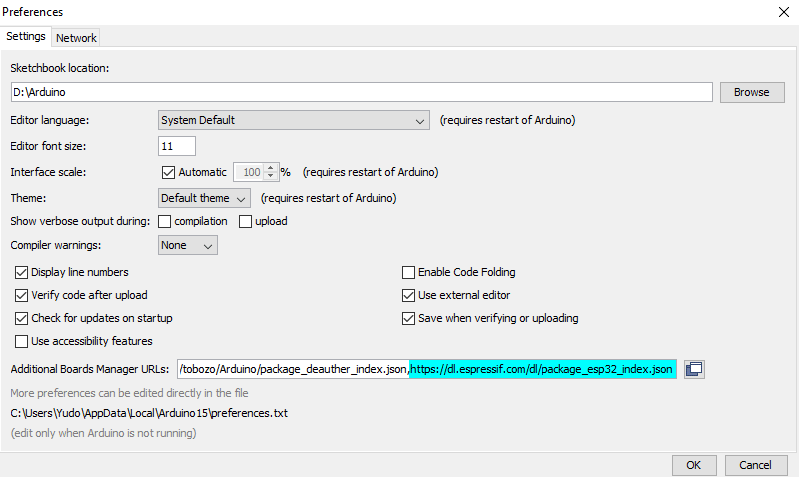The height and width of the screenshot is (477, 799).
Task: Cancel the preferences changes
Action: [755, 465]
